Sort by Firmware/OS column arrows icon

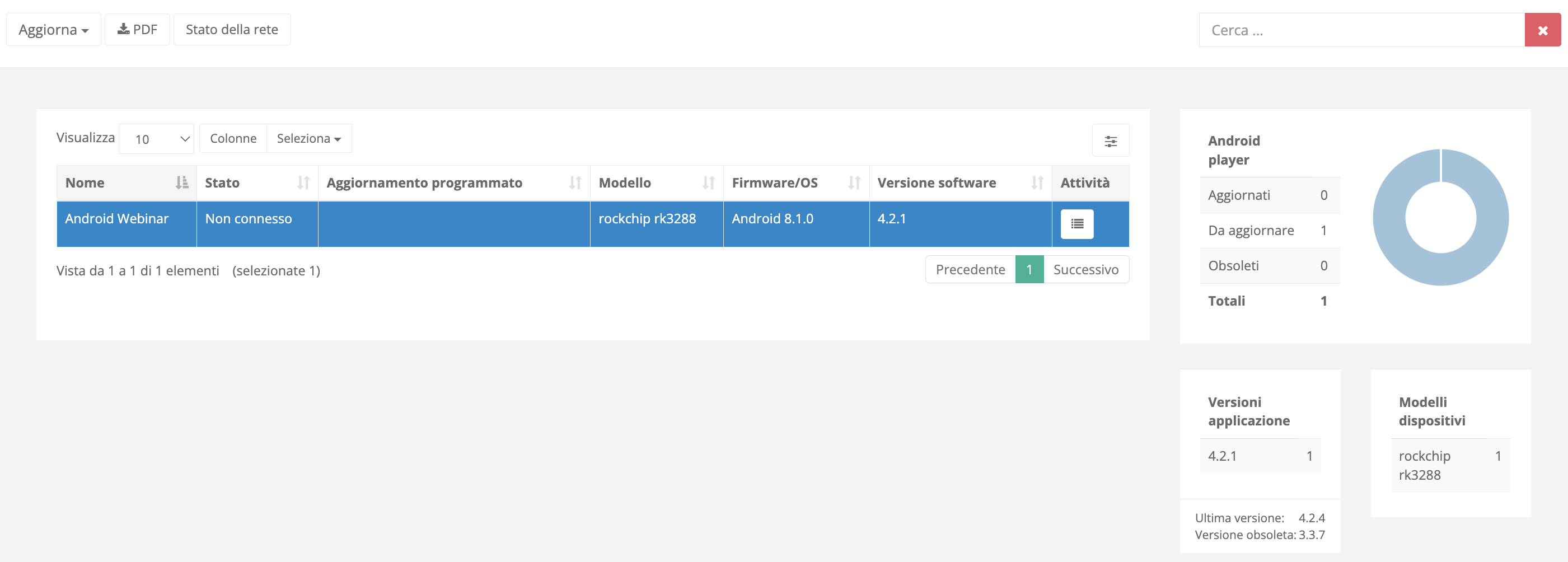click(x=854, y=182)
